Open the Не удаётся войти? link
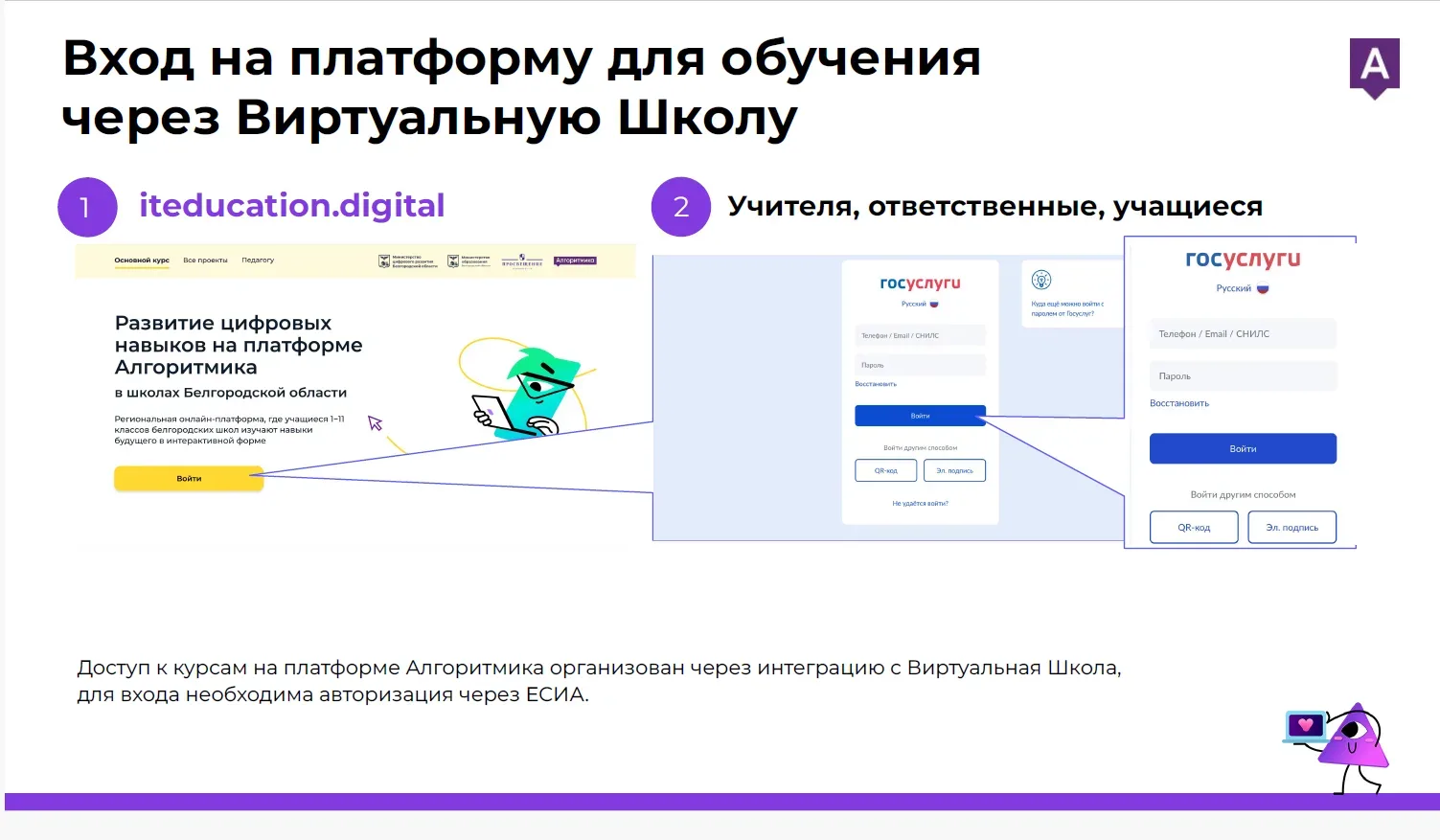 (920, 503)
